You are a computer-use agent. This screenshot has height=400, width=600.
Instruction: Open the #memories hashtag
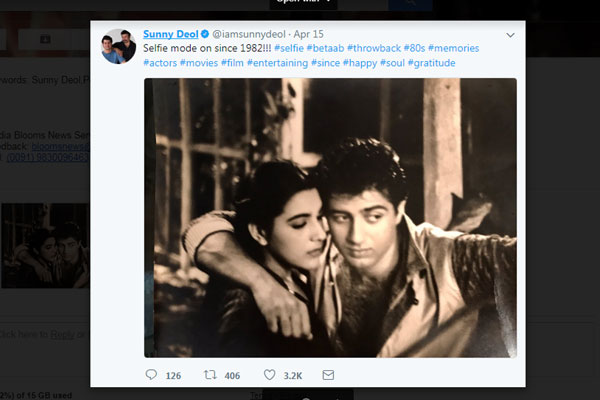point(453,48)
